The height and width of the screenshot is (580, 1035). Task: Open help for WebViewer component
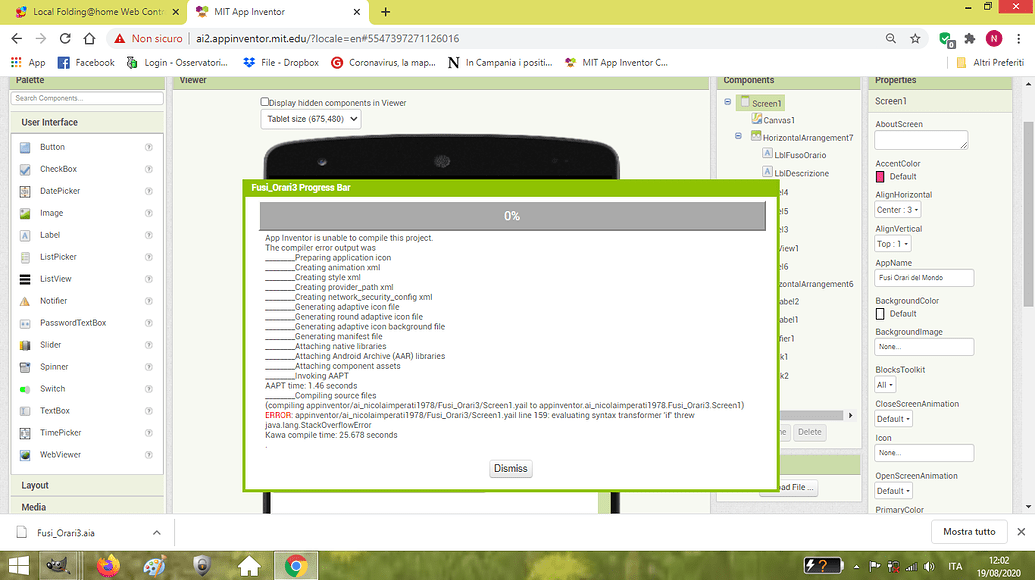(x=149, y=455)
